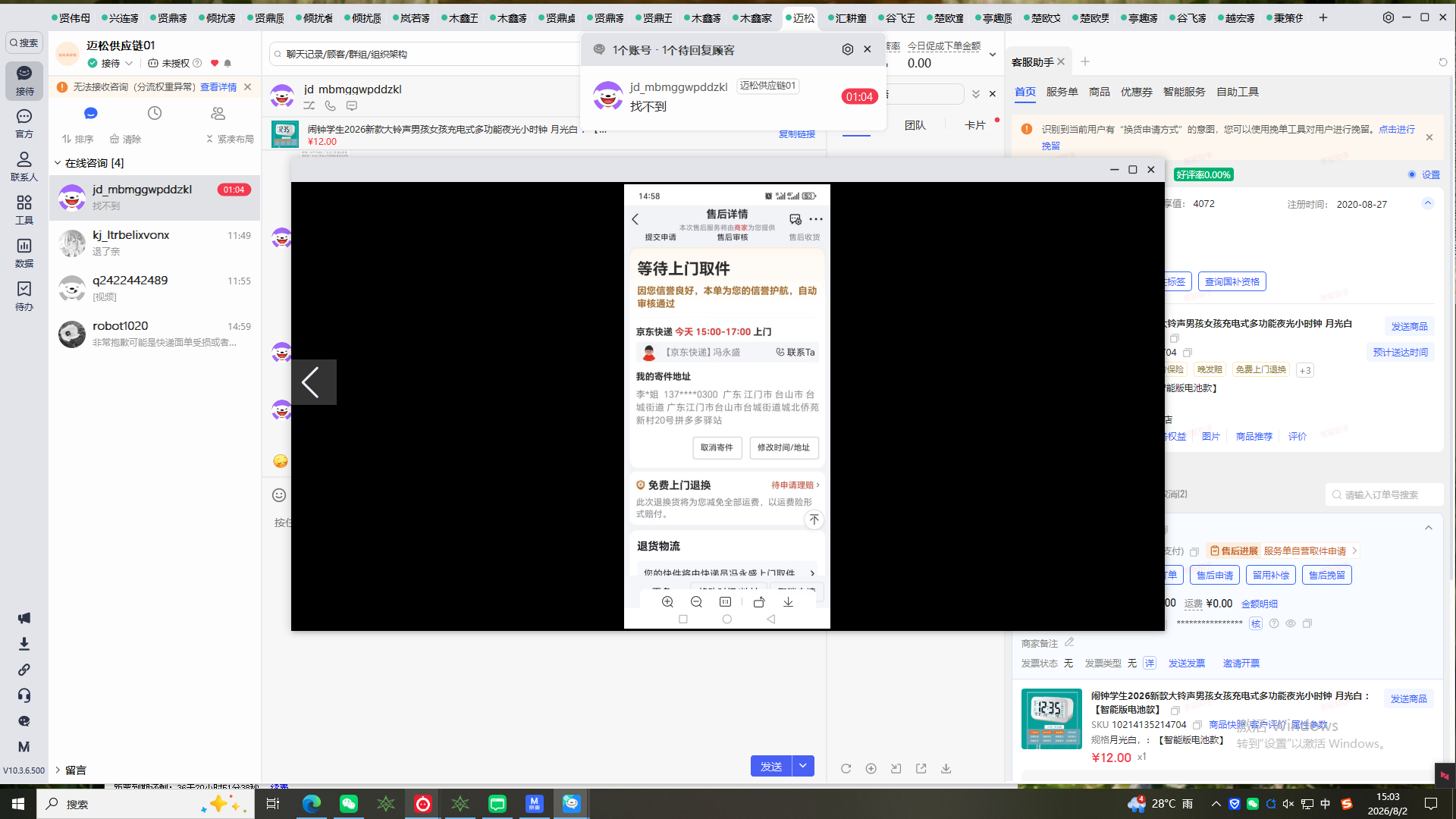The height and width of the screenshot is (819, 1456).
Task: Open settings gear in top title bar
Action: click(1389, 17)
